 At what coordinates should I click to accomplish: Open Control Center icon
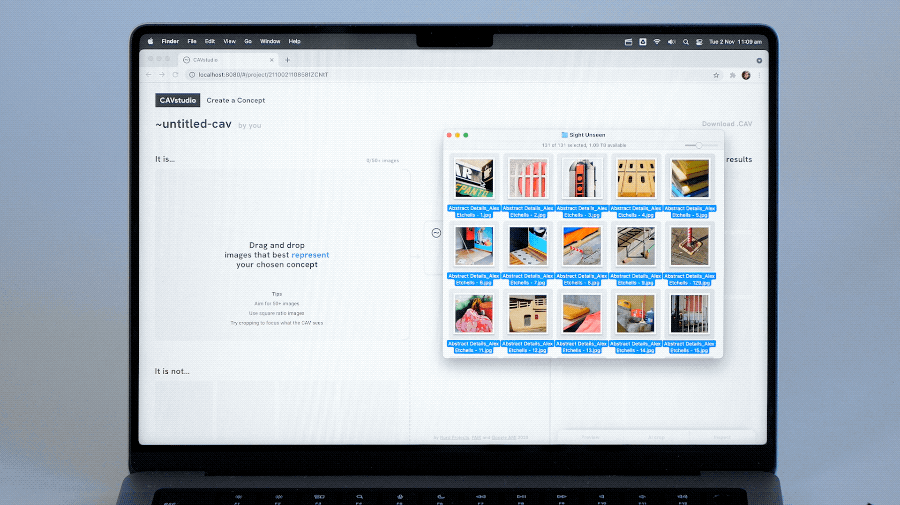(699, 42)
